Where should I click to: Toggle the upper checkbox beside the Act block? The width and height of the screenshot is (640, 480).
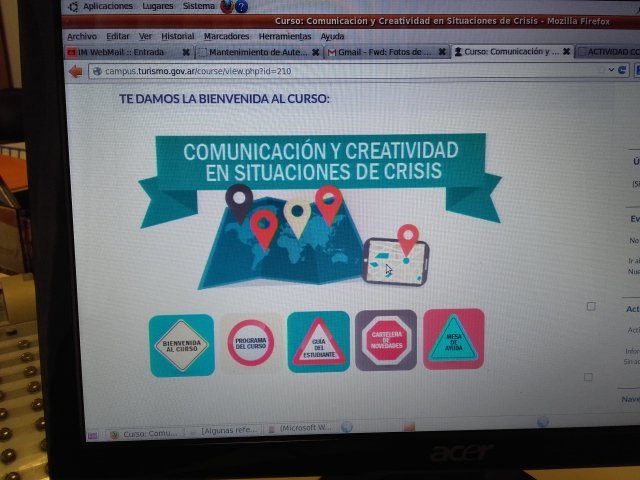pos(591,307)
